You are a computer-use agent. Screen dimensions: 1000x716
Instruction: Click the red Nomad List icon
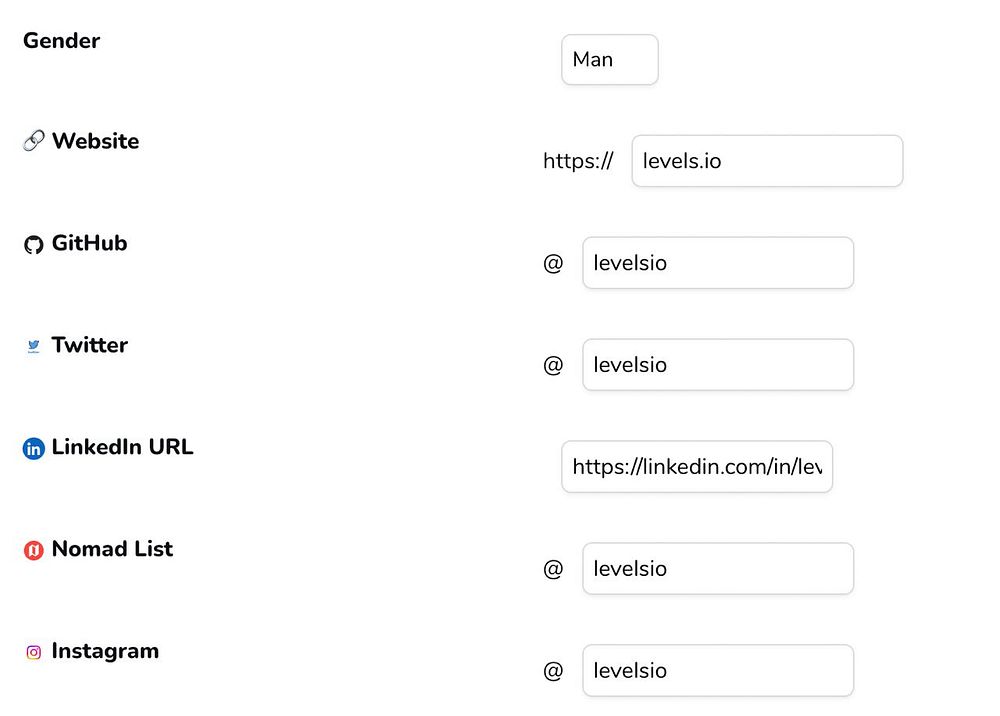tap(33, 550)
